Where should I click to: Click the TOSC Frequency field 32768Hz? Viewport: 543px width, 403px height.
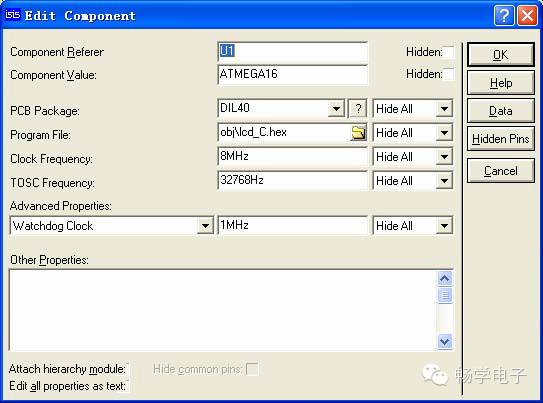[x=293, y=180]
